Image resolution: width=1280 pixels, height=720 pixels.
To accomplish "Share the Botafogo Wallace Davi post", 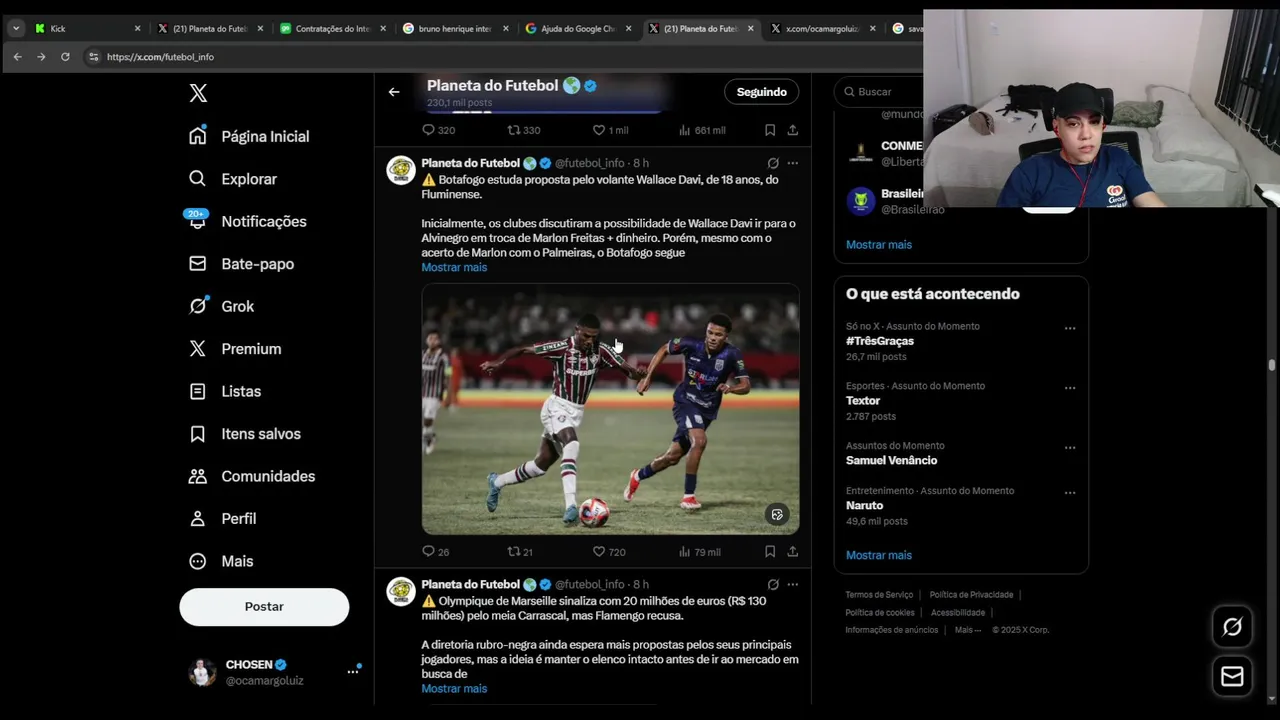I will coord(792,551).
